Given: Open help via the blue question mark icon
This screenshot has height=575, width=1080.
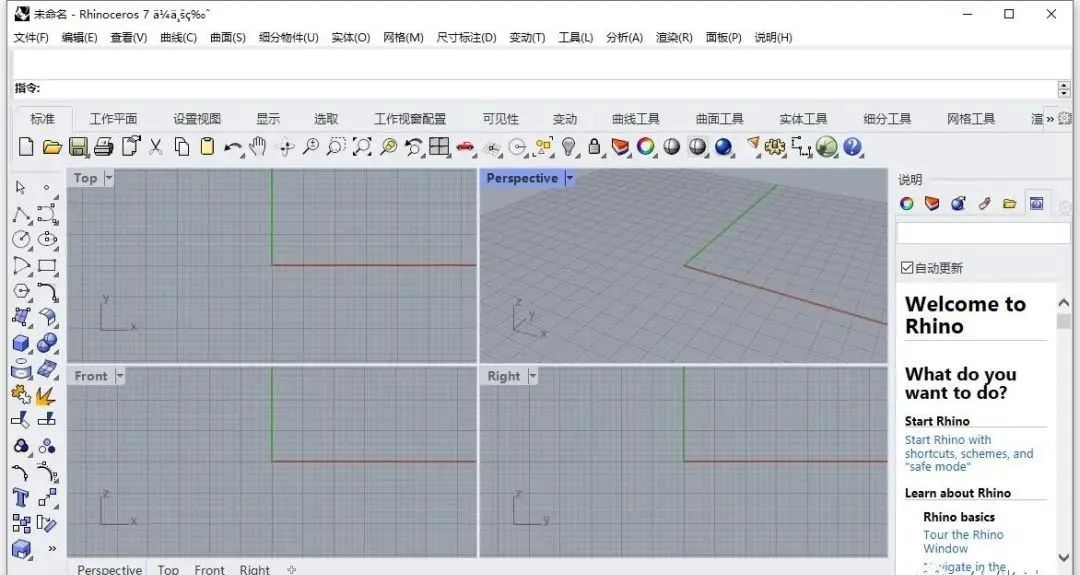Looking at the screenshot, I should click(852, 147).
